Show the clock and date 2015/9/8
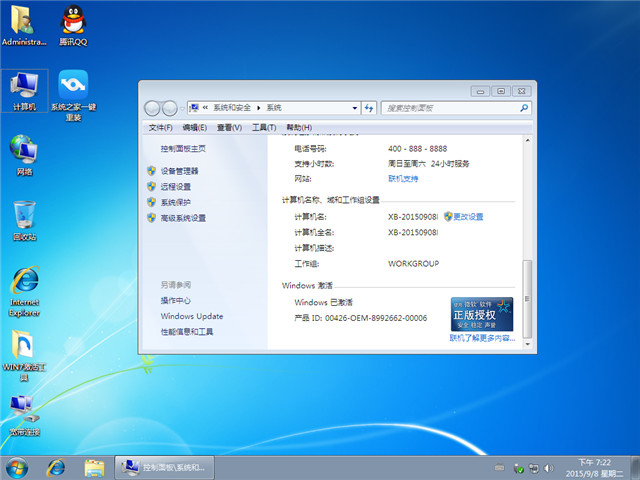This screenshot has height=480, width=640. click(x=594, y=468)
